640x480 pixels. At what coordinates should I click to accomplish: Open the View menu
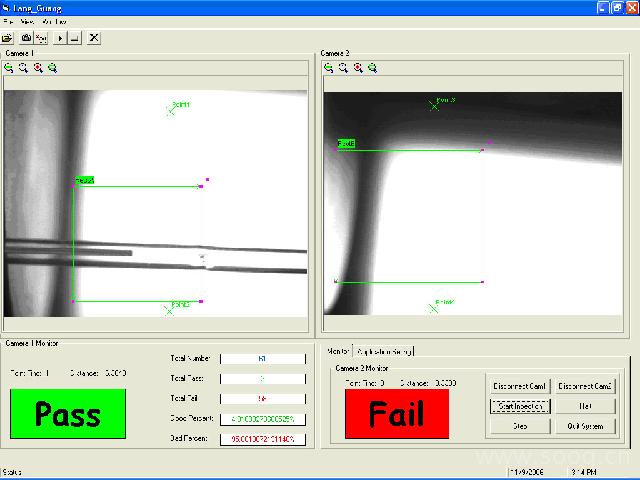point(27,21)
